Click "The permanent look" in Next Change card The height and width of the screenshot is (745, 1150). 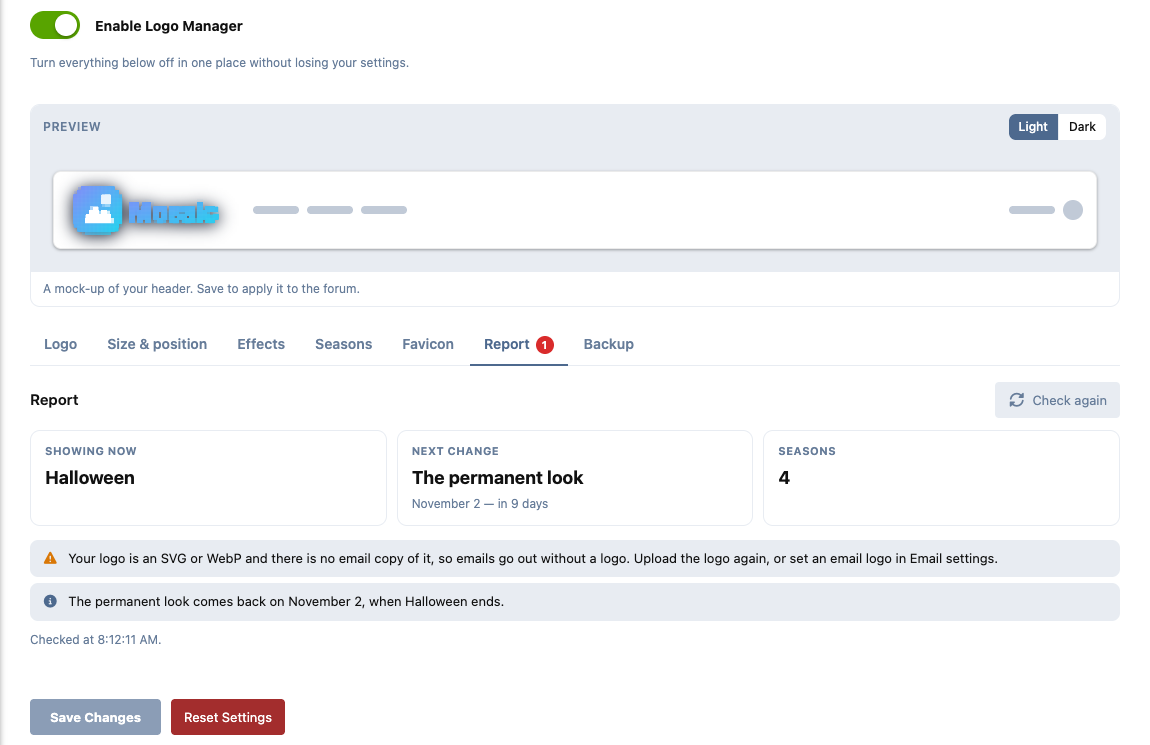coord(497,478)
